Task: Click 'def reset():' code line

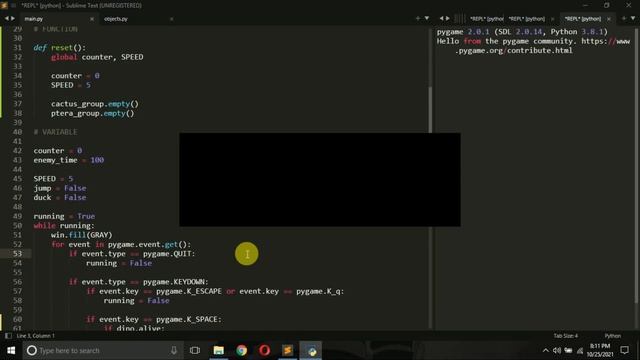Action: click(60, 47)
